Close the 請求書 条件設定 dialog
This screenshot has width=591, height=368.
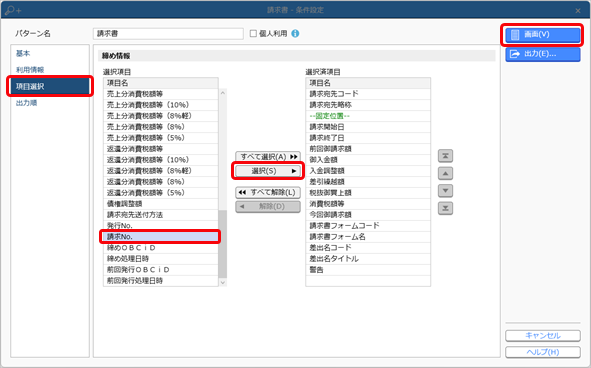[x=578, y=11]
